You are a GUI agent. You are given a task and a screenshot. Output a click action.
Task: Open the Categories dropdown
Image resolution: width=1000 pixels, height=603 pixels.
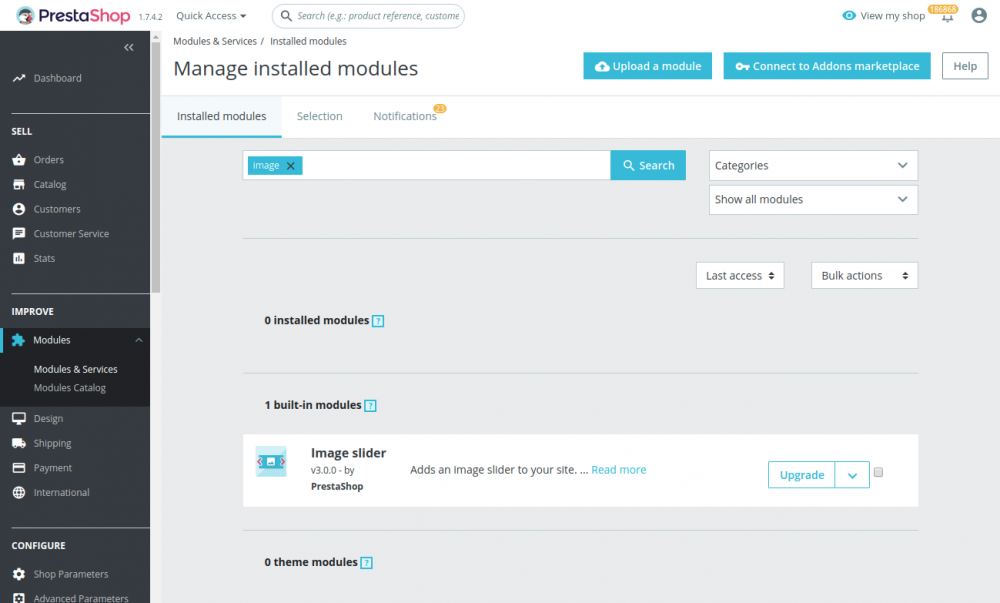pyautogui.click(x=813, y=165)
